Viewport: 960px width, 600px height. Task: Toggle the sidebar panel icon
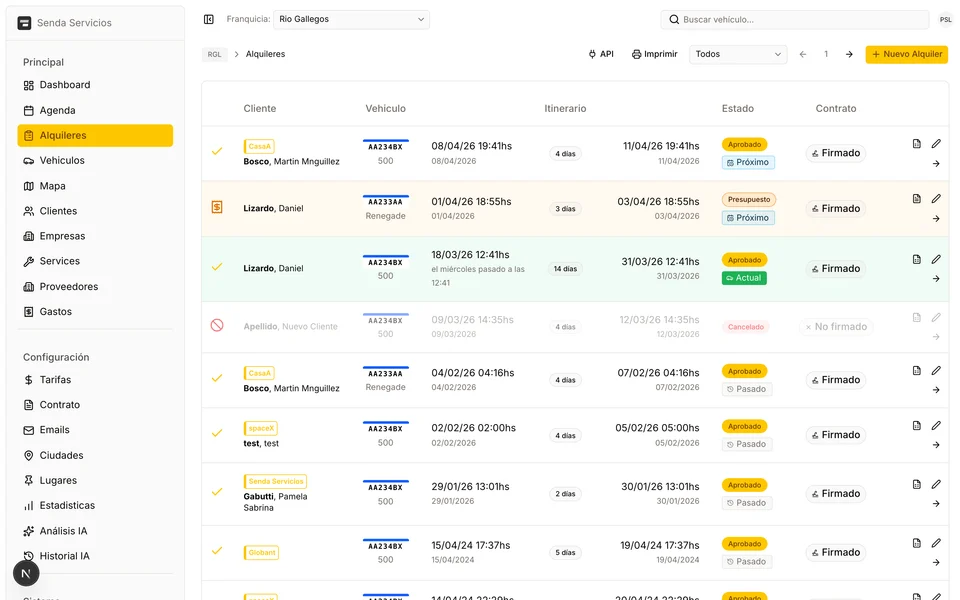(x=209, y=19)
